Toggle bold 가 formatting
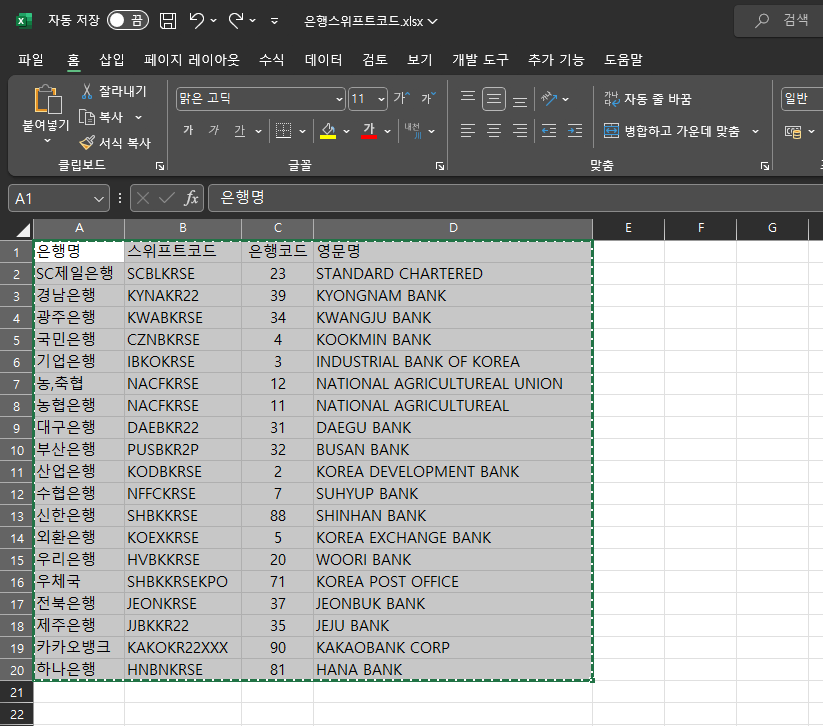The height and width of the screenshot is (726, 823). click(x=188, y=130)
